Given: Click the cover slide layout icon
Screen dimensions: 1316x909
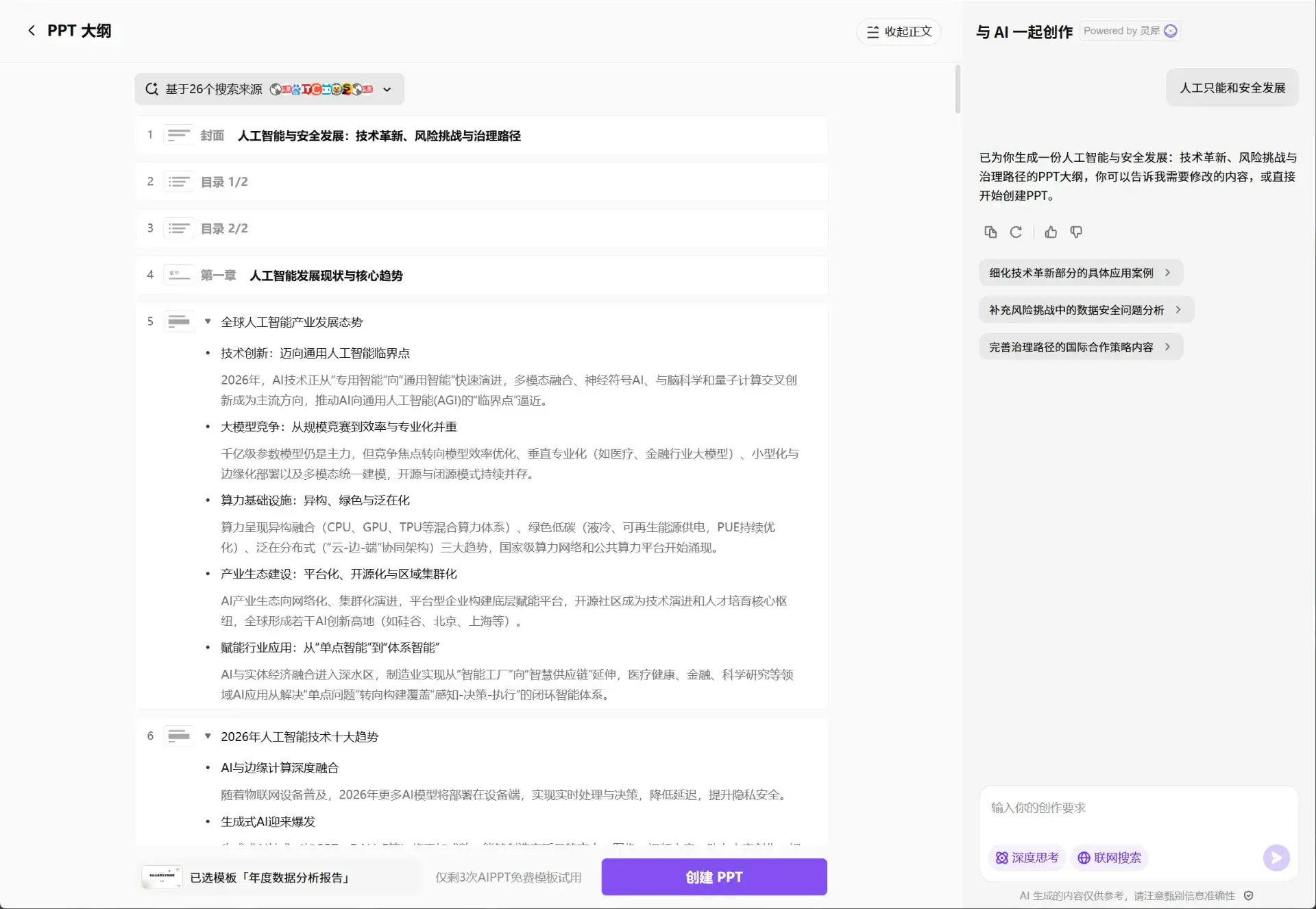Looking at the screenshot, I should coord(179,135).
